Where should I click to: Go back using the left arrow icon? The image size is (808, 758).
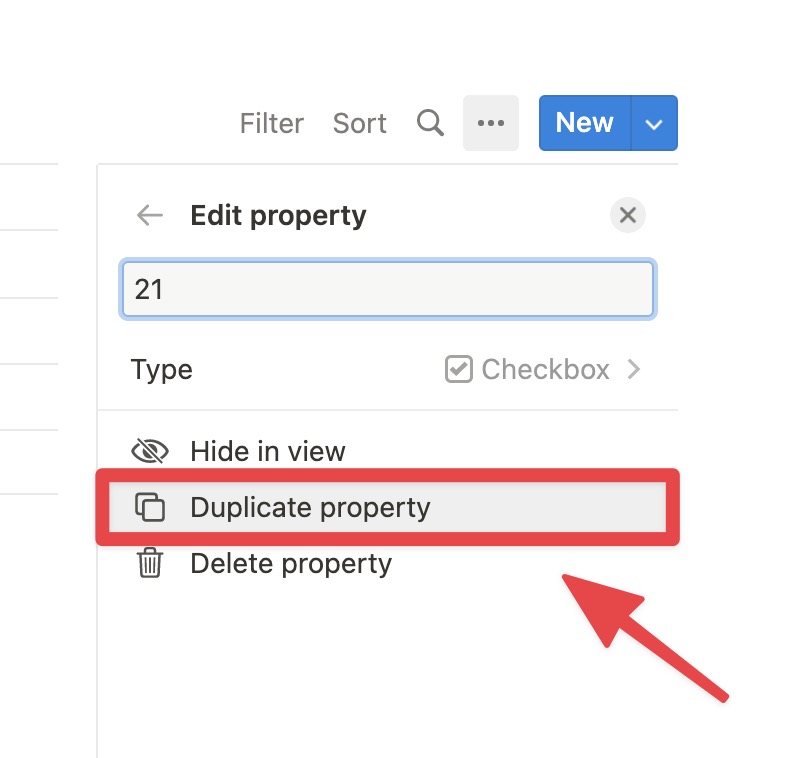[x=150, y=215]
